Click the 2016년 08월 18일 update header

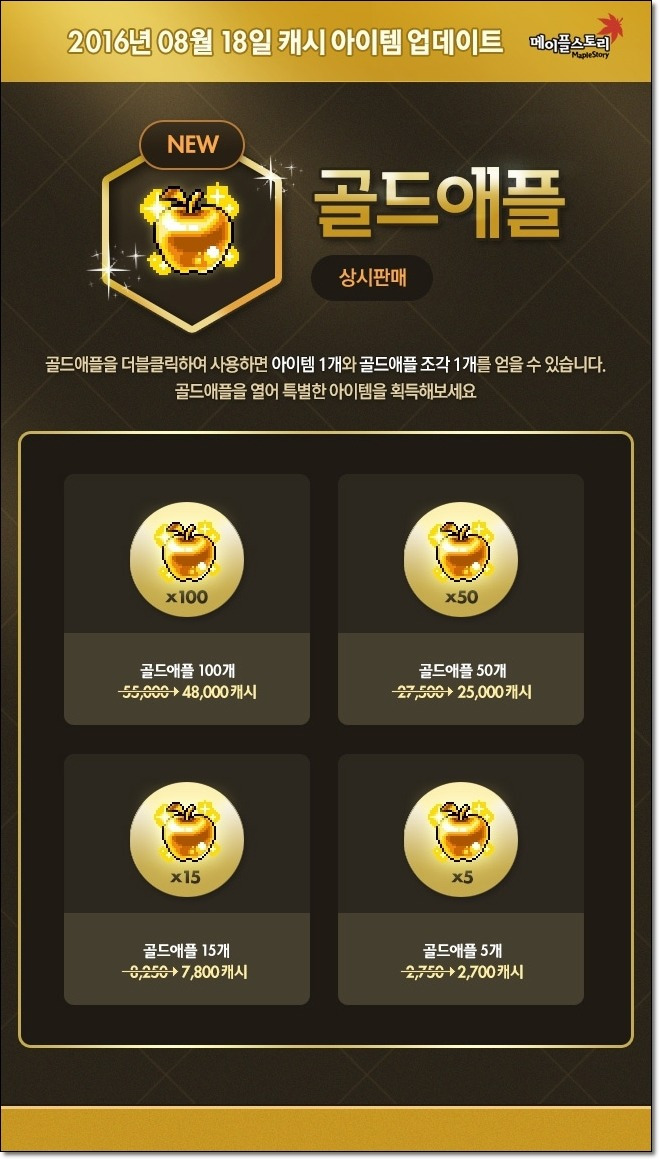click(286, 42)
